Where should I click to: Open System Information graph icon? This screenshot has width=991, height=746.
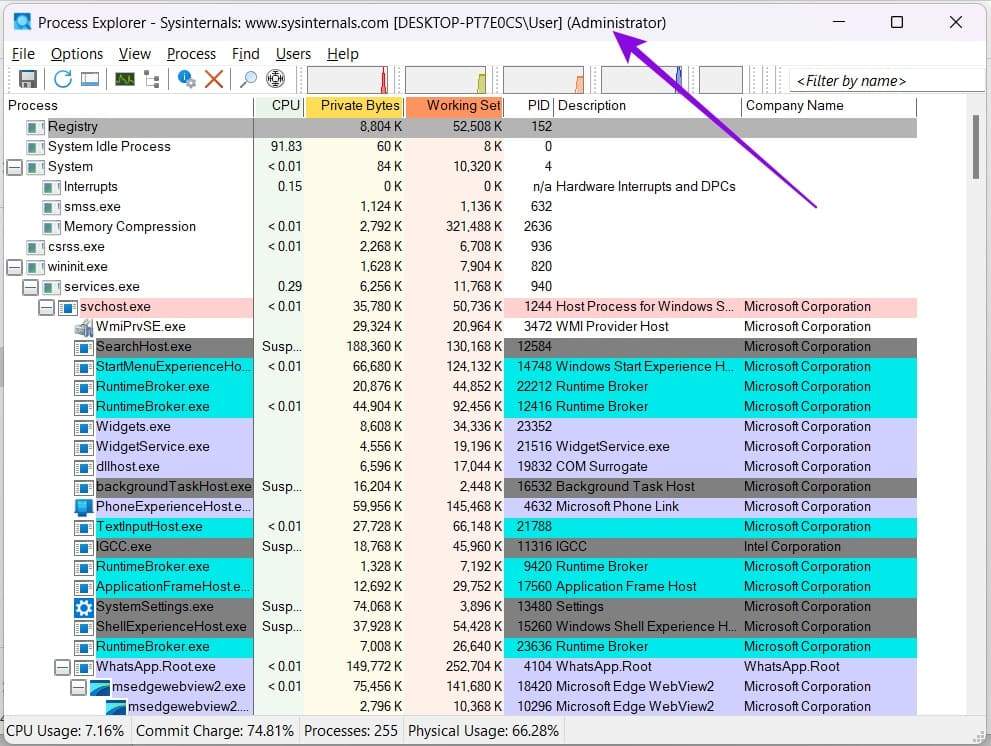click(125, 79)
